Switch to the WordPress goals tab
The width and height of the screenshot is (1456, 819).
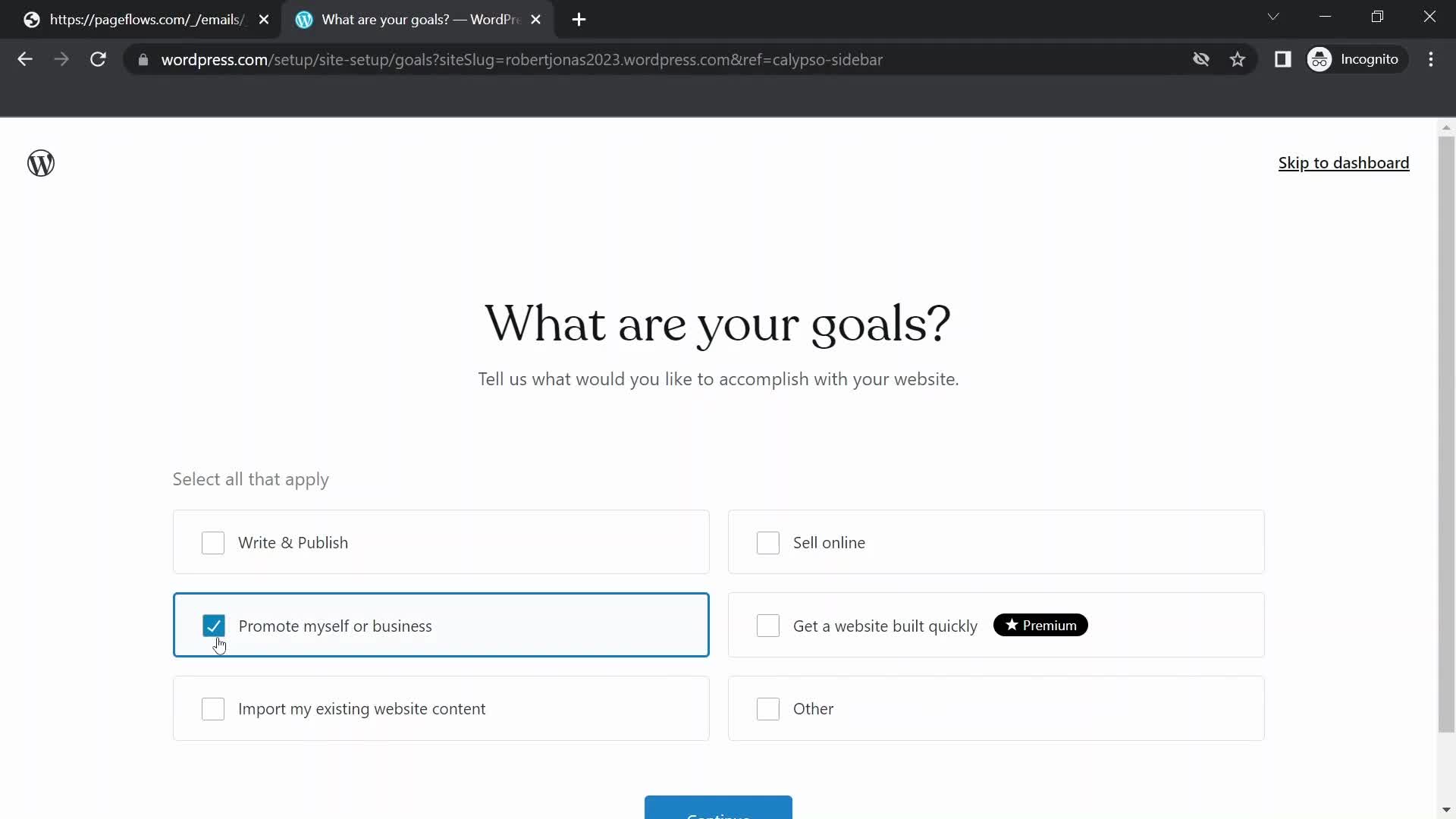pyautogui.click(x=418, y=19)
